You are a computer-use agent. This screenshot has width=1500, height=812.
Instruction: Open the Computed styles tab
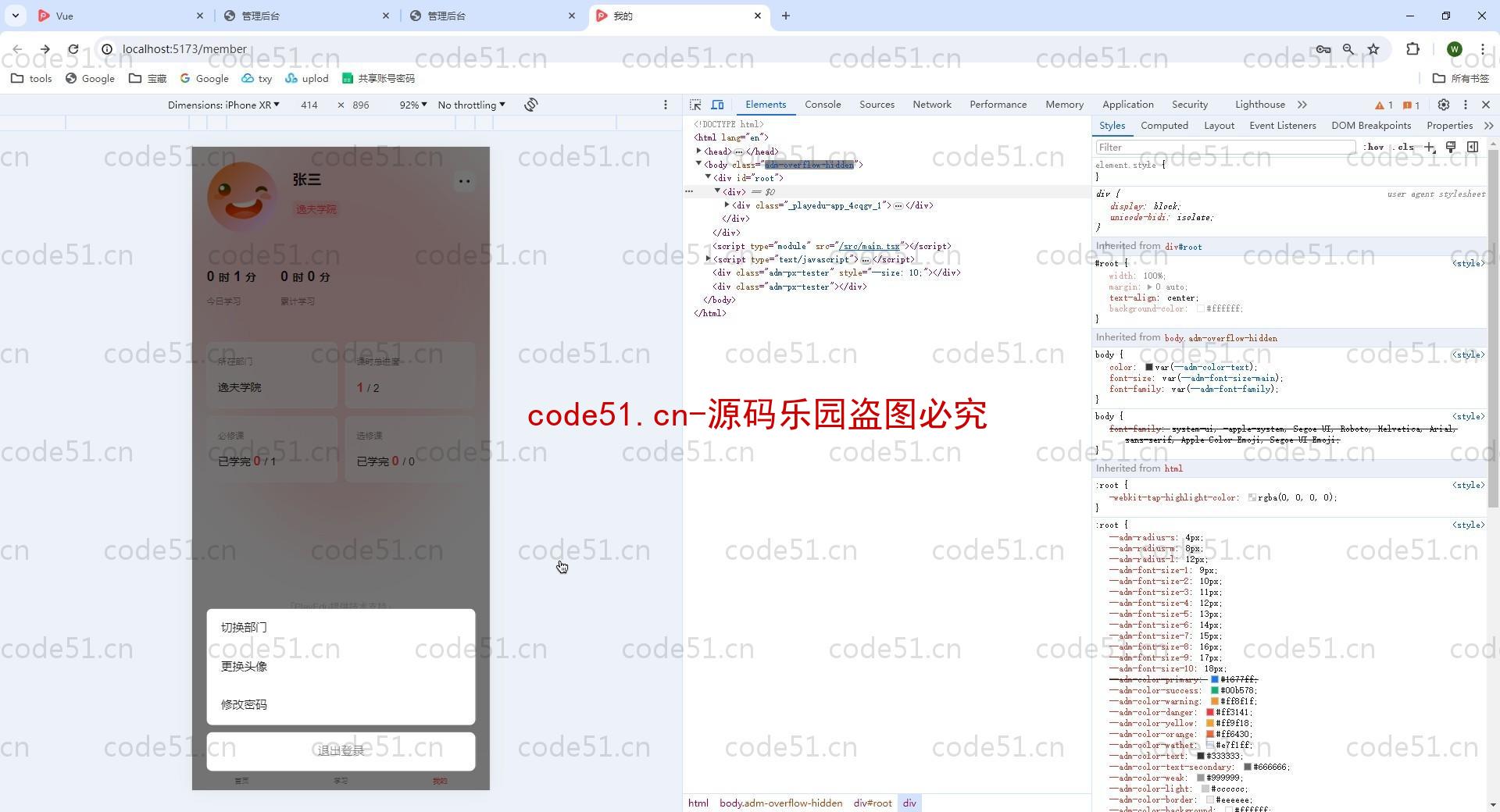pos(1164,126)
